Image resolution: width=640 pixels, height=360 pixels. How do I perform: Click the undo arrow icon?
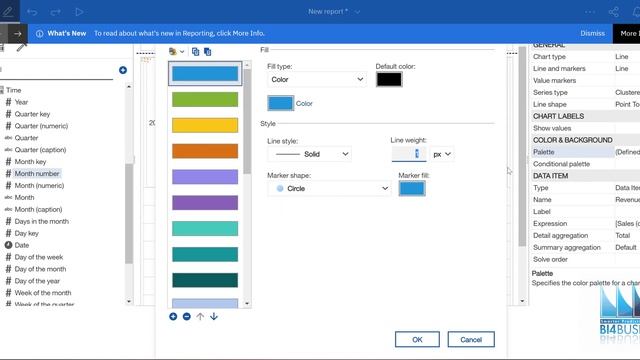pos(32,12)
